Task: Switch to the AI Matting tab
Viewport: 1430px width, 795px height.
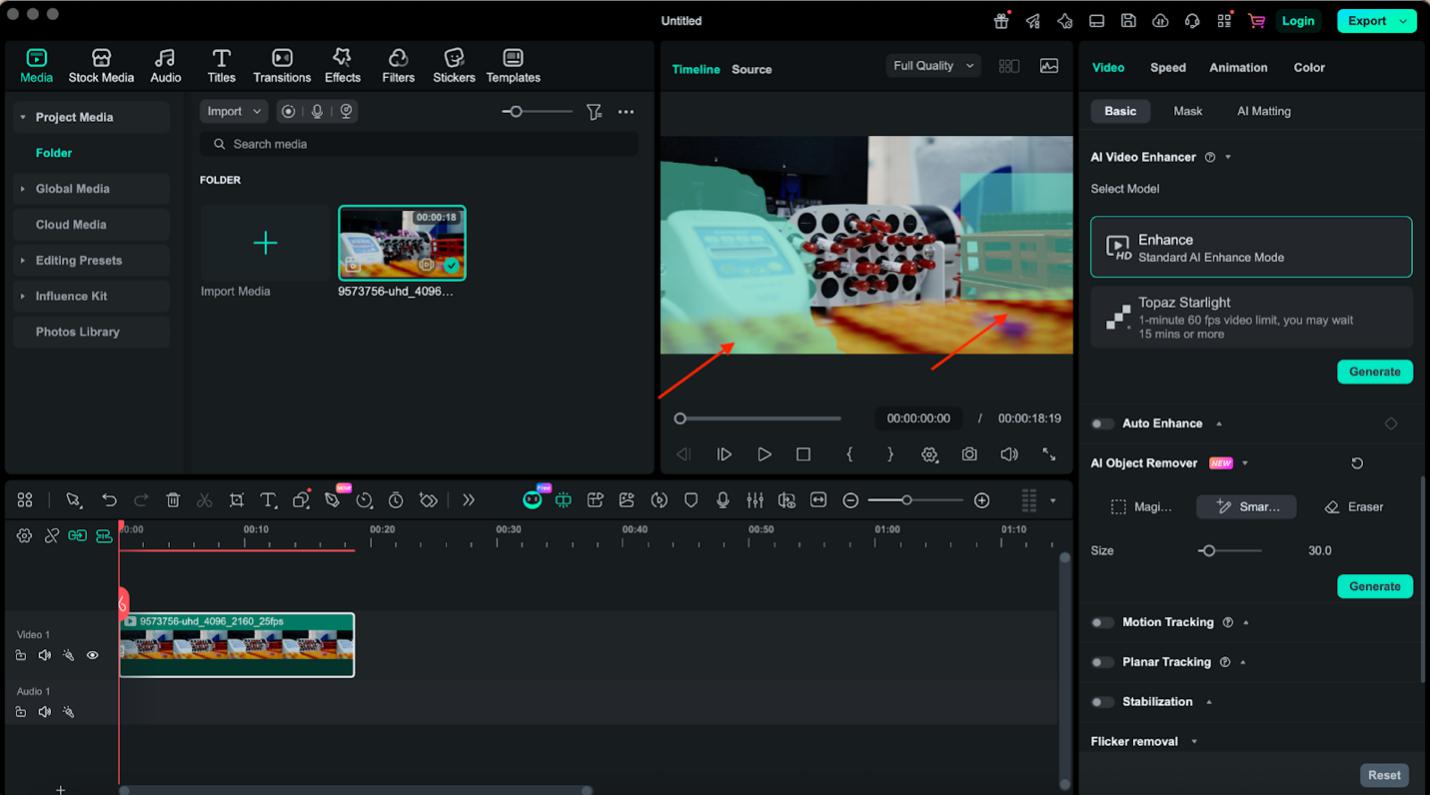Action: click(x=1263, y=111)
